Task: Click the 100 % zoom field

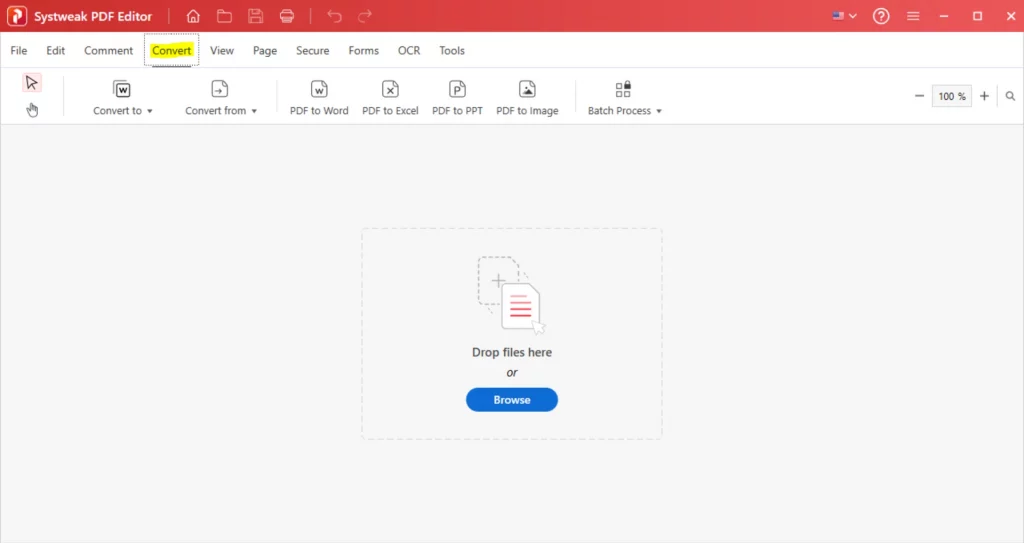Action: [952, 96]
